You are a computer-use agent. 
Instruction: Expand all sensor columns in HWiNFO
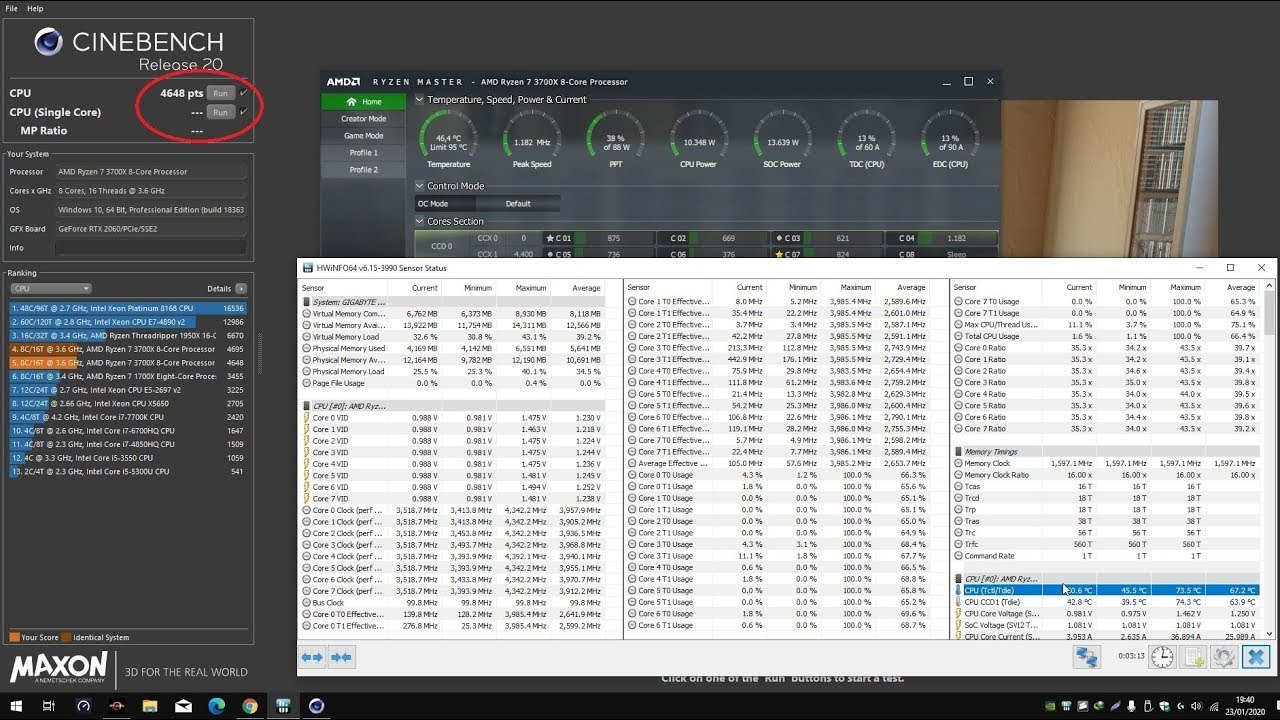click(312, 657)
